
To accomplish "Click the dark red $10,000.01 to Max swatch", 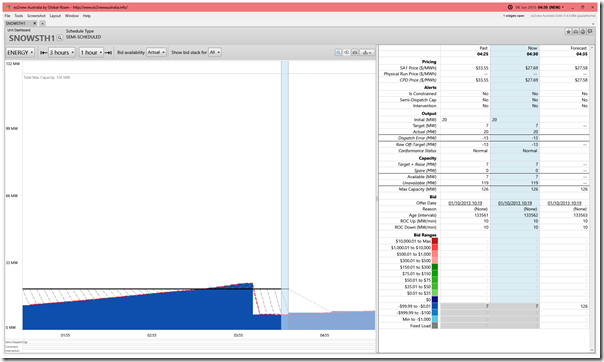I will point(435,241).
